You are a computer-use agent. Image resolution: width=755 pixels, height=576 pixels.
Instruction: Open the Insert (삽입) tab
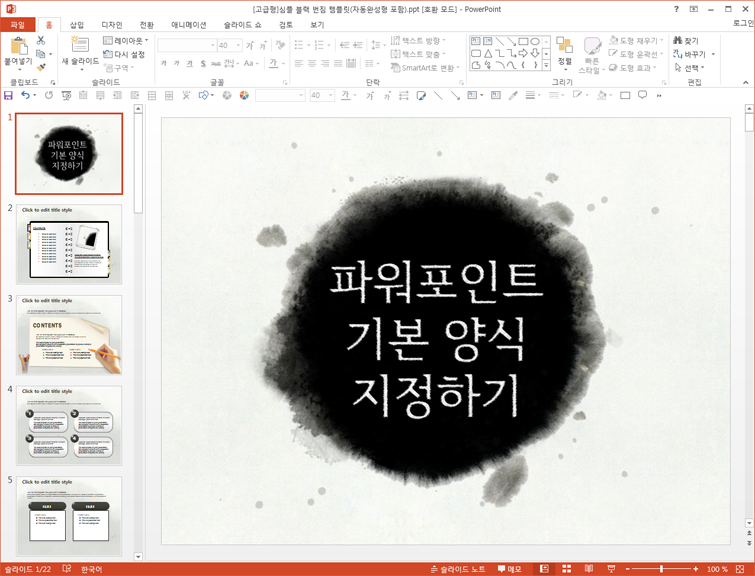point(77,25)
